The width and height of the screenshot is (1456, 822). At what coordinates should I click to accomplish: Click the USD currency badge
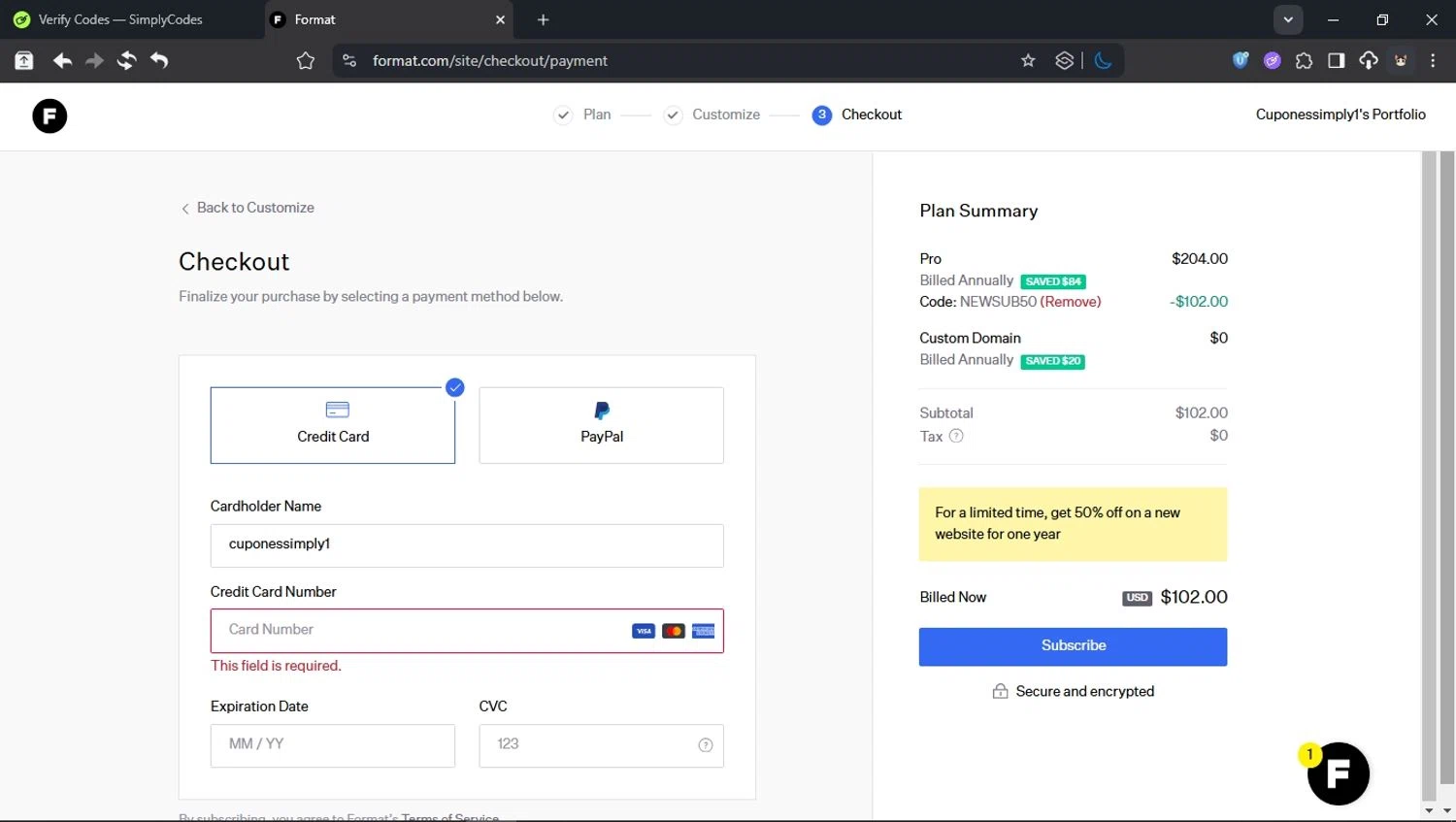(1138, 598)
